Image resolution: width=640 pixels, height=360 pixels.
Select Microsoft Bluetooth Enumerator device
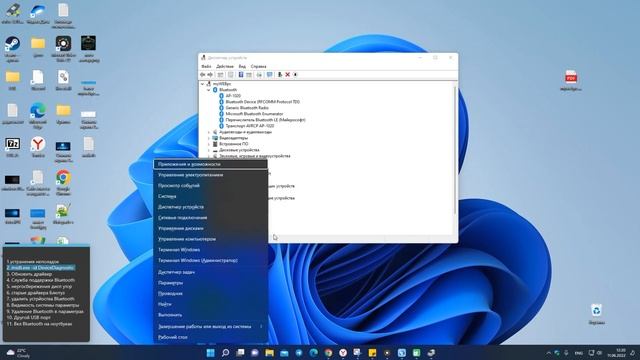coord(254,114)
